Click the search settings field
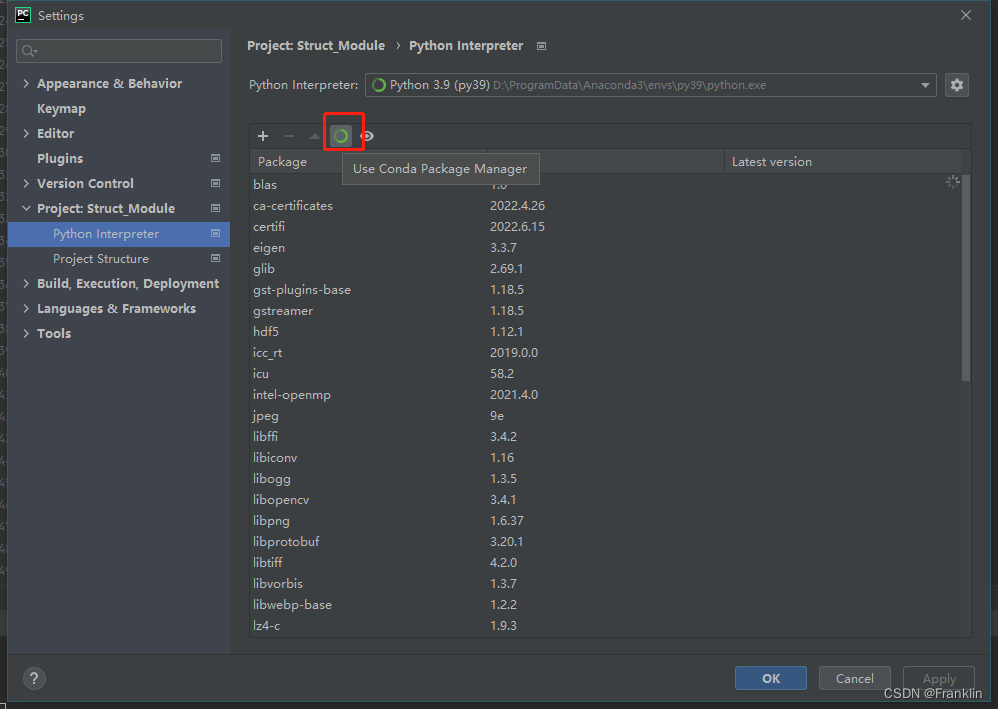 pos(119,51)
